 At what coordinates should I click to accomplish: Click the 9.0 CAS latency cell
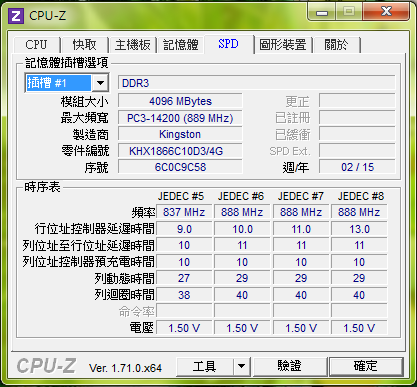click(x=184, y=229)
